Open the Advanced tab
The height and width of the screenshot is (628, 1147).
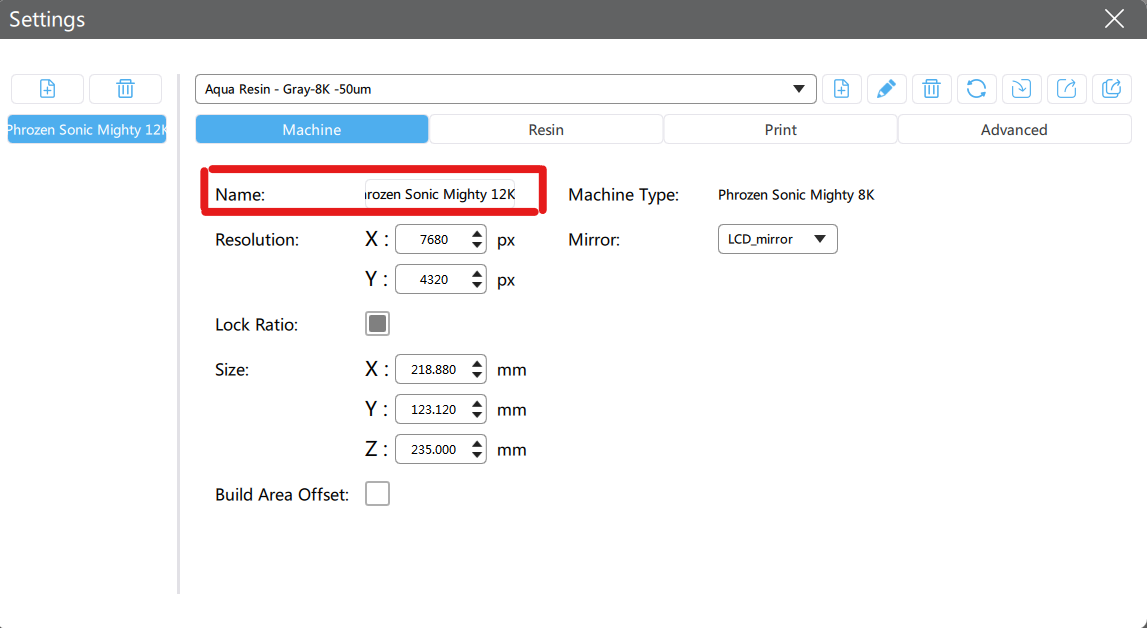[1014, 130]
